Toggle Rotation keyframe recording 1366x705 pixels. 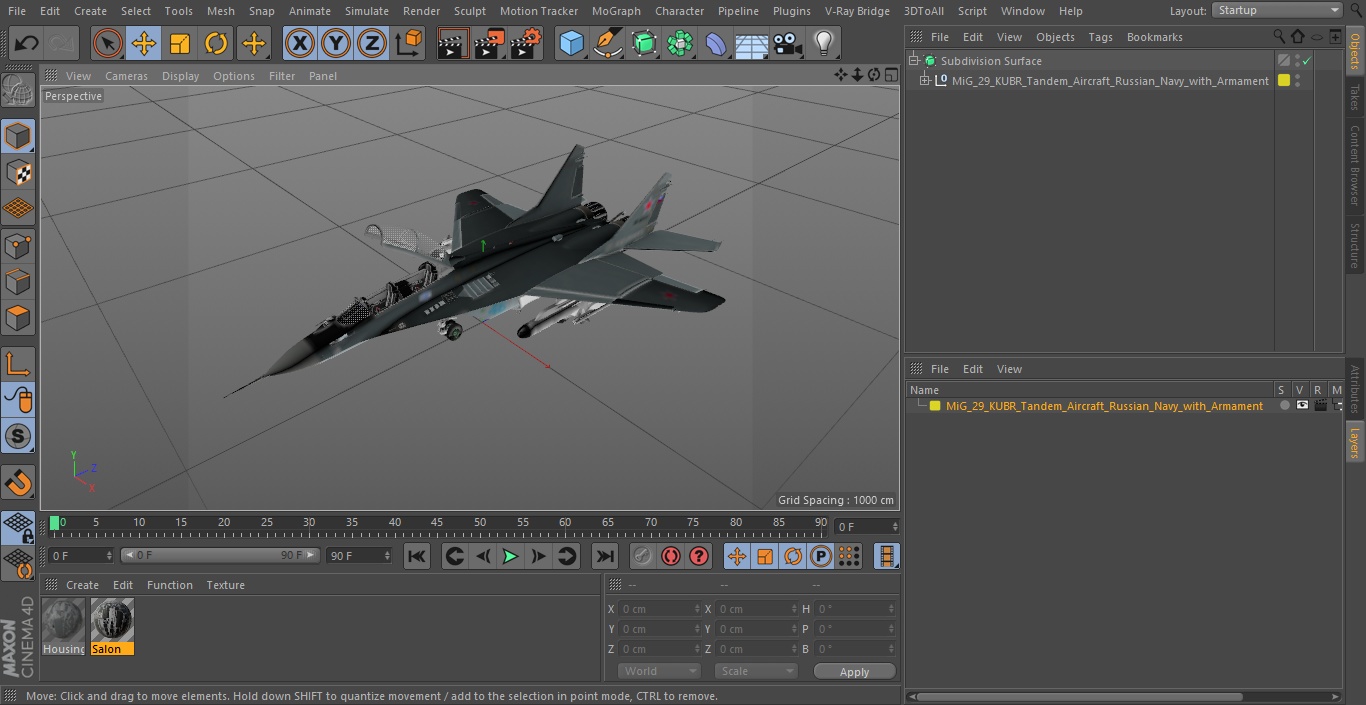(x=793, y=556)
